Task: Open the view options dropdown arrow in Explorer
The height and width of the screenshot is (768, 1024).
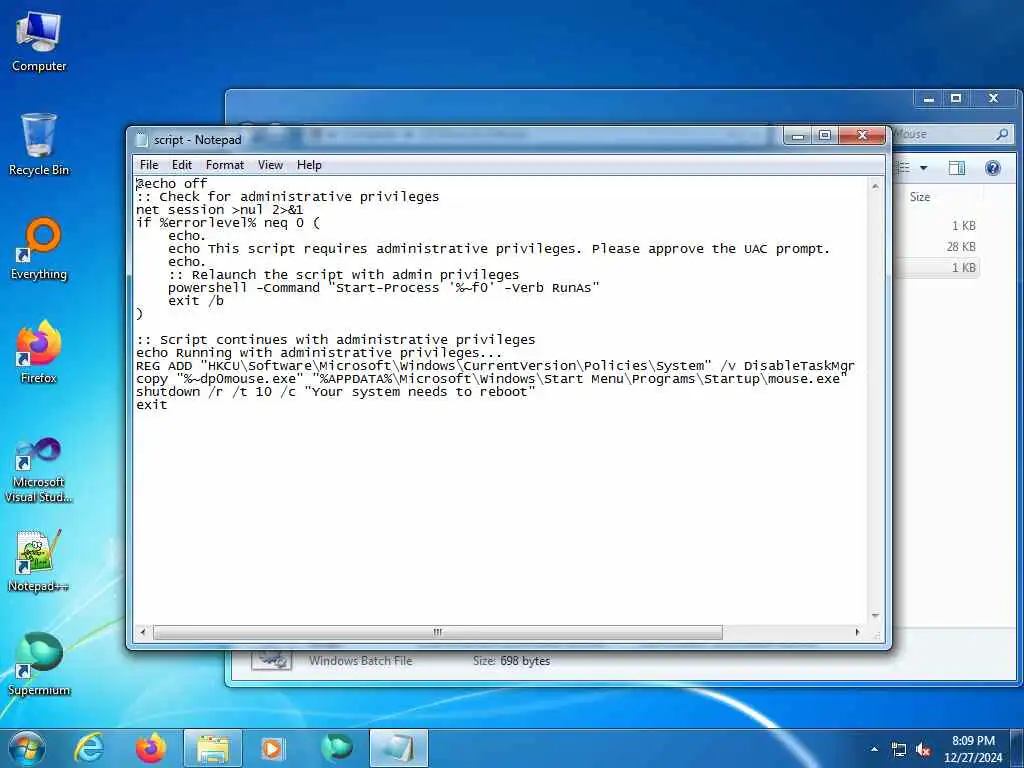Action: pos(923,168)
